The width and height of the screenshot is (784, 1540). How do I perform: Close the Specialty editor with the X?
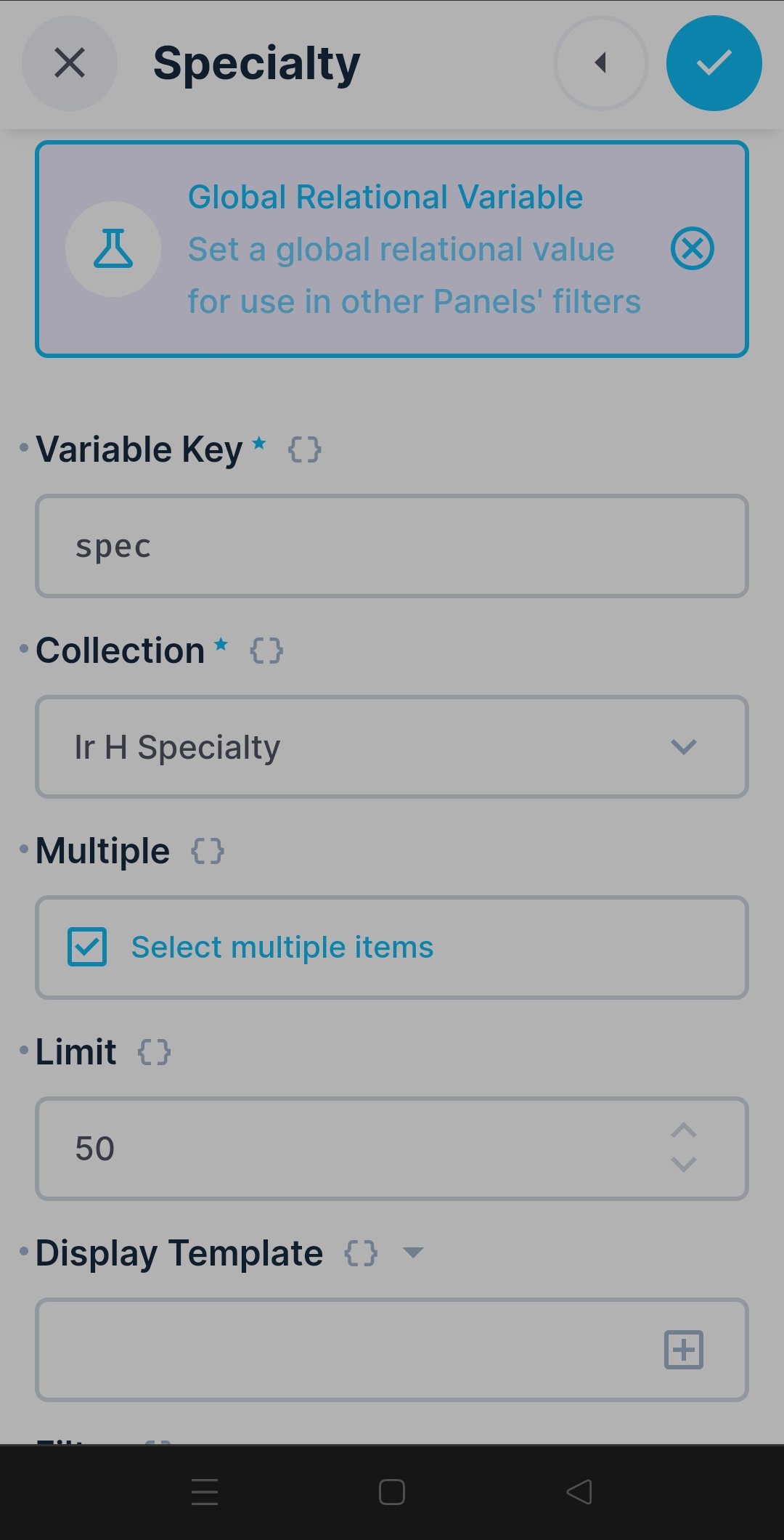(x=69, y=63)
